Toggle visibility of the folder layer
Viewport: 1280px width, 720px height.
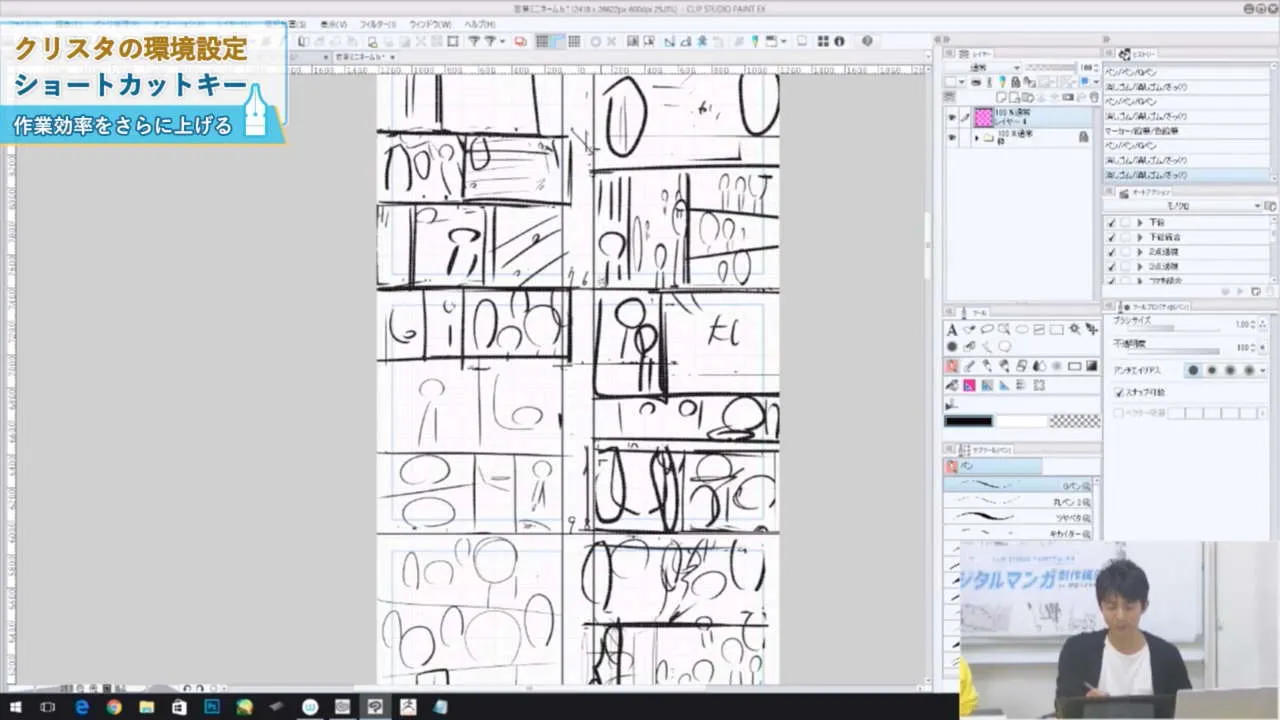pos(951,136)
